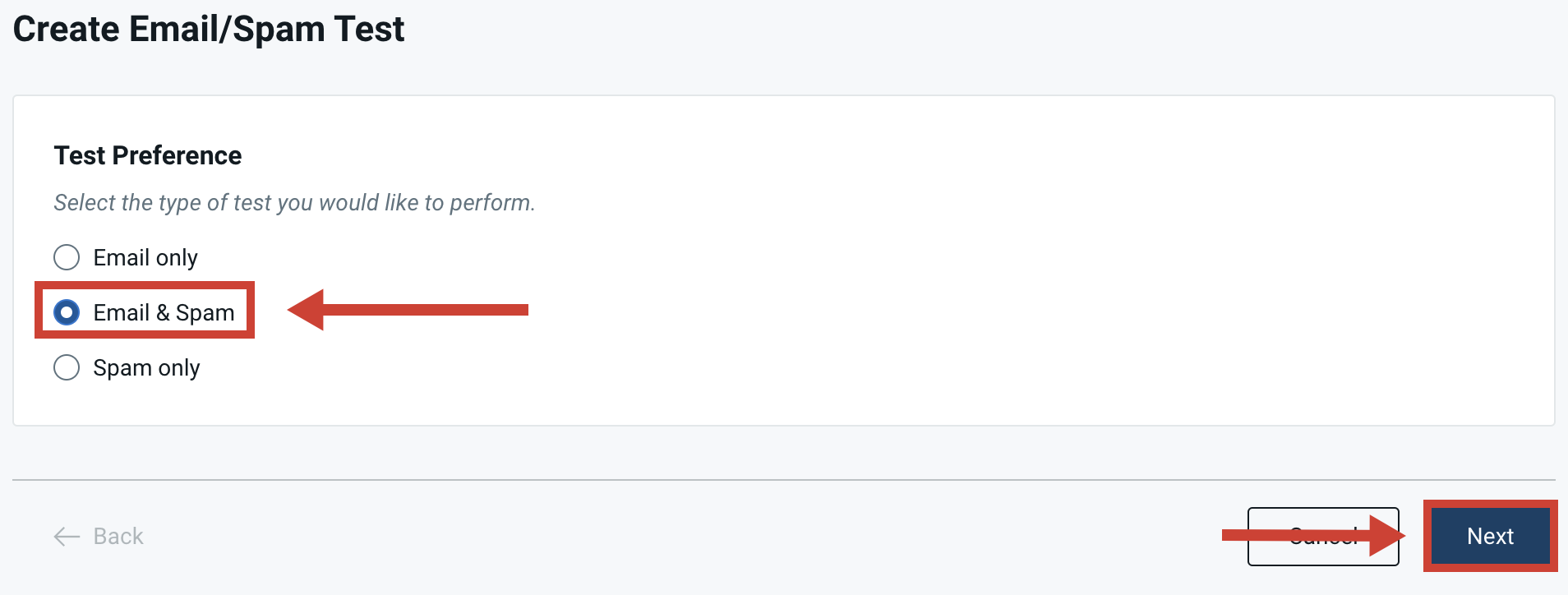Click the Email only option label
Viewport: 1568px width, 595px height.
click(x=145, y=256)
